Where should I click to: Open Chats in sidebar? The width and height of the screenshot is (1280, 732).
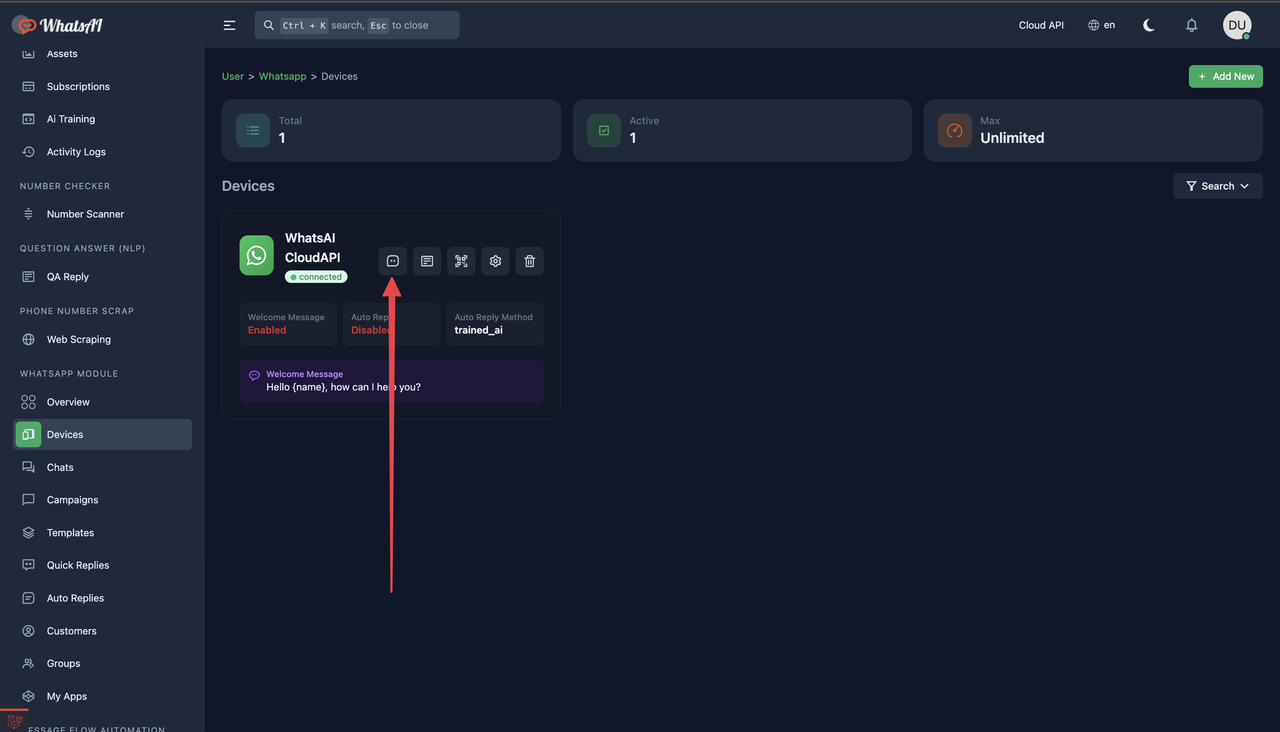click(102, 467)
